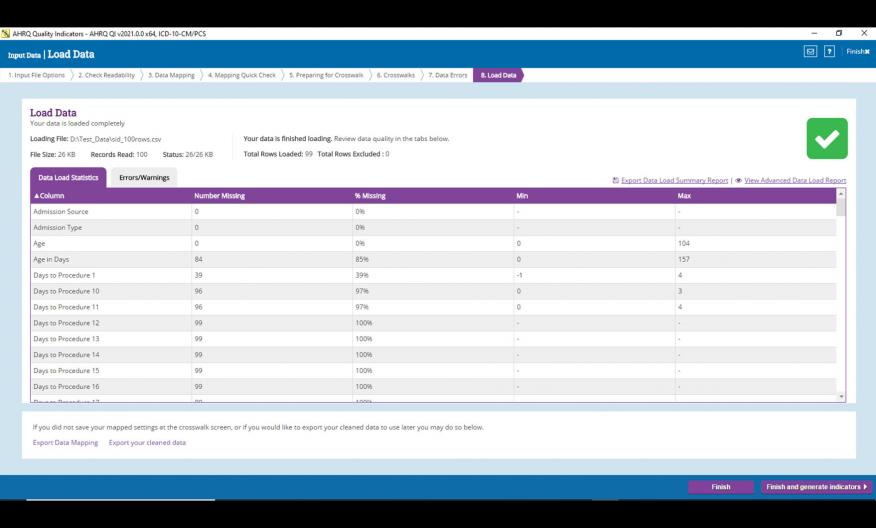This screenshot has width=876, height=528.
Task: Select the Days to Procedure 13 row
Action: coord(434,339)
